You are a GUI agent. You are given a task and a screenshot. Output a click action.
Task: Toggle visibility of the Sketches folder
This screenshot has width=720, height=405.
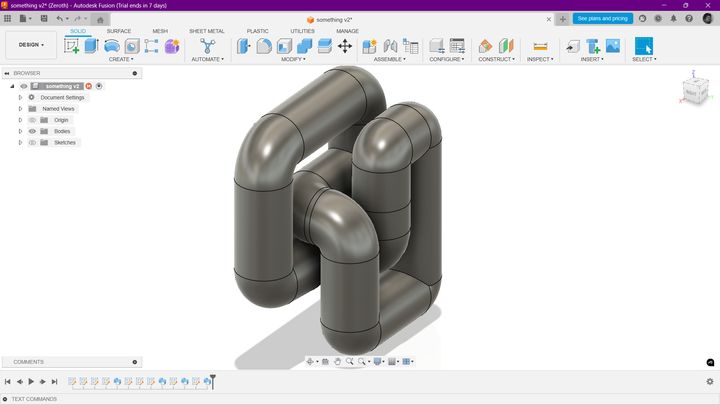click(x=32, y=143)
